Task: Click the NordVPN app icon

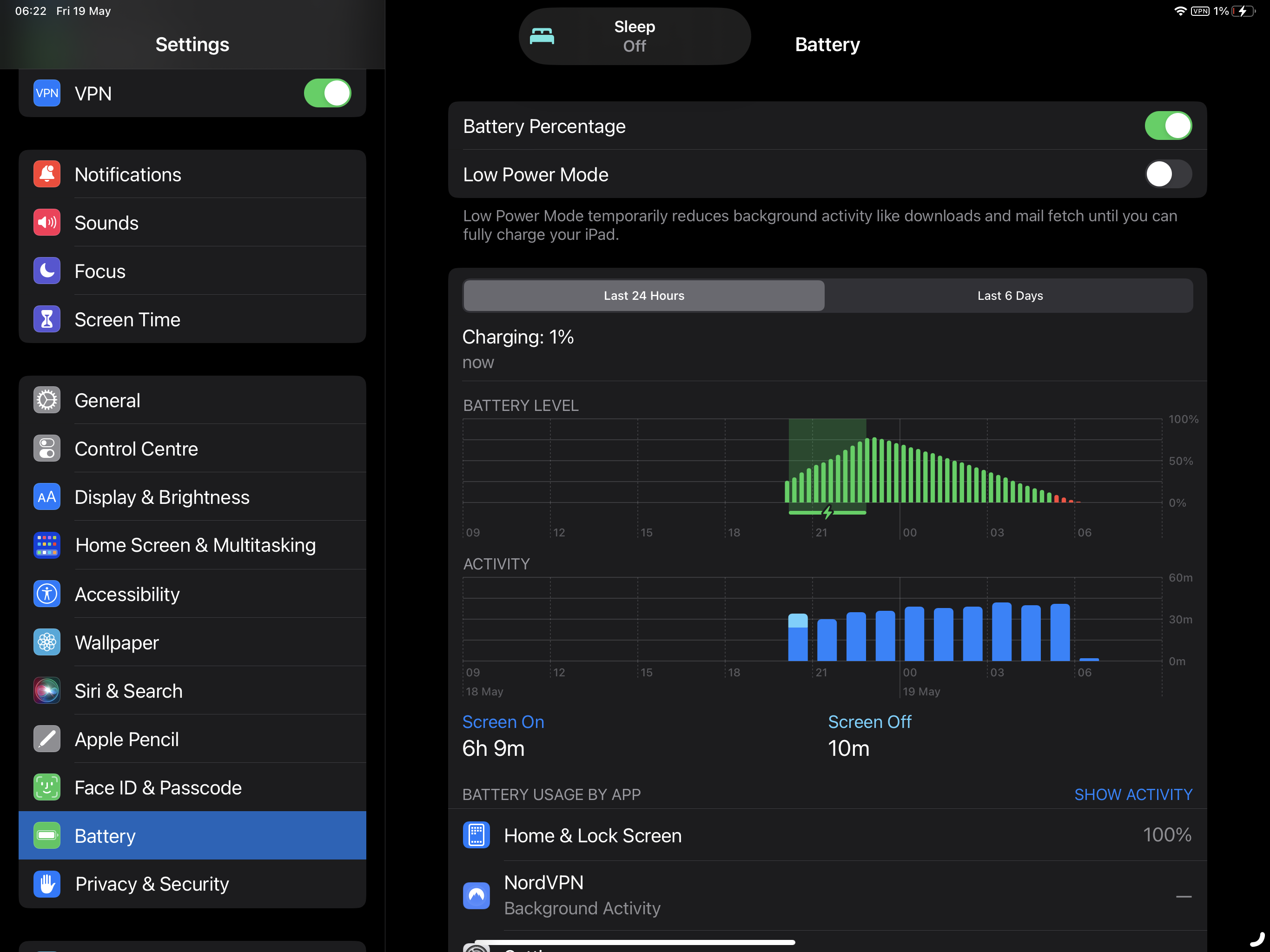Action: 476,895
